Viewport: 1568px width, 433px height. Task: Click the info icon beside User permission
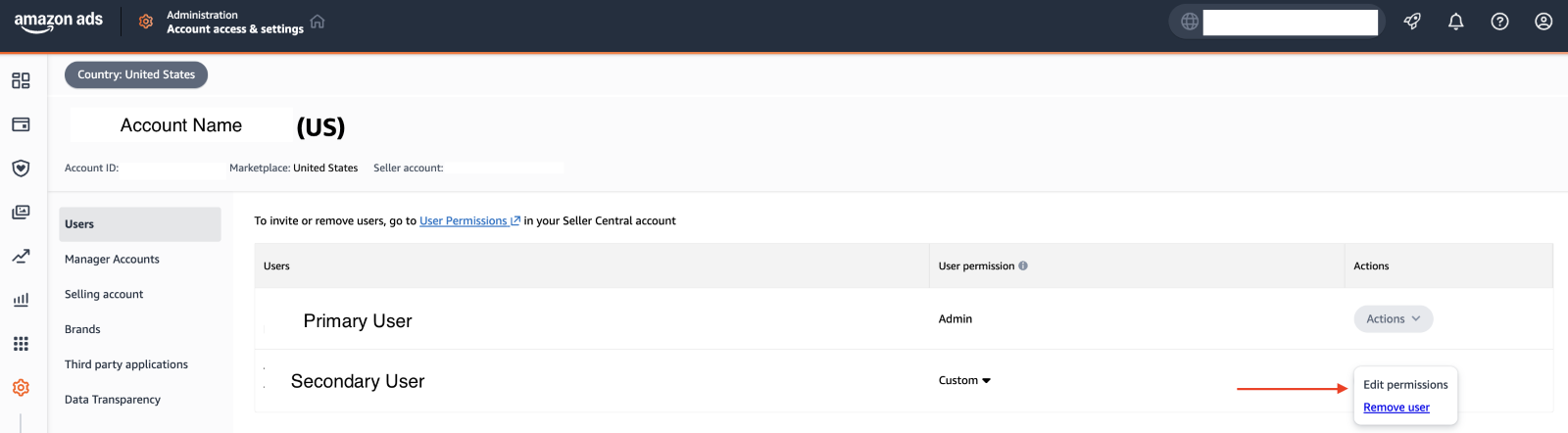click(x=1023, y=266)
